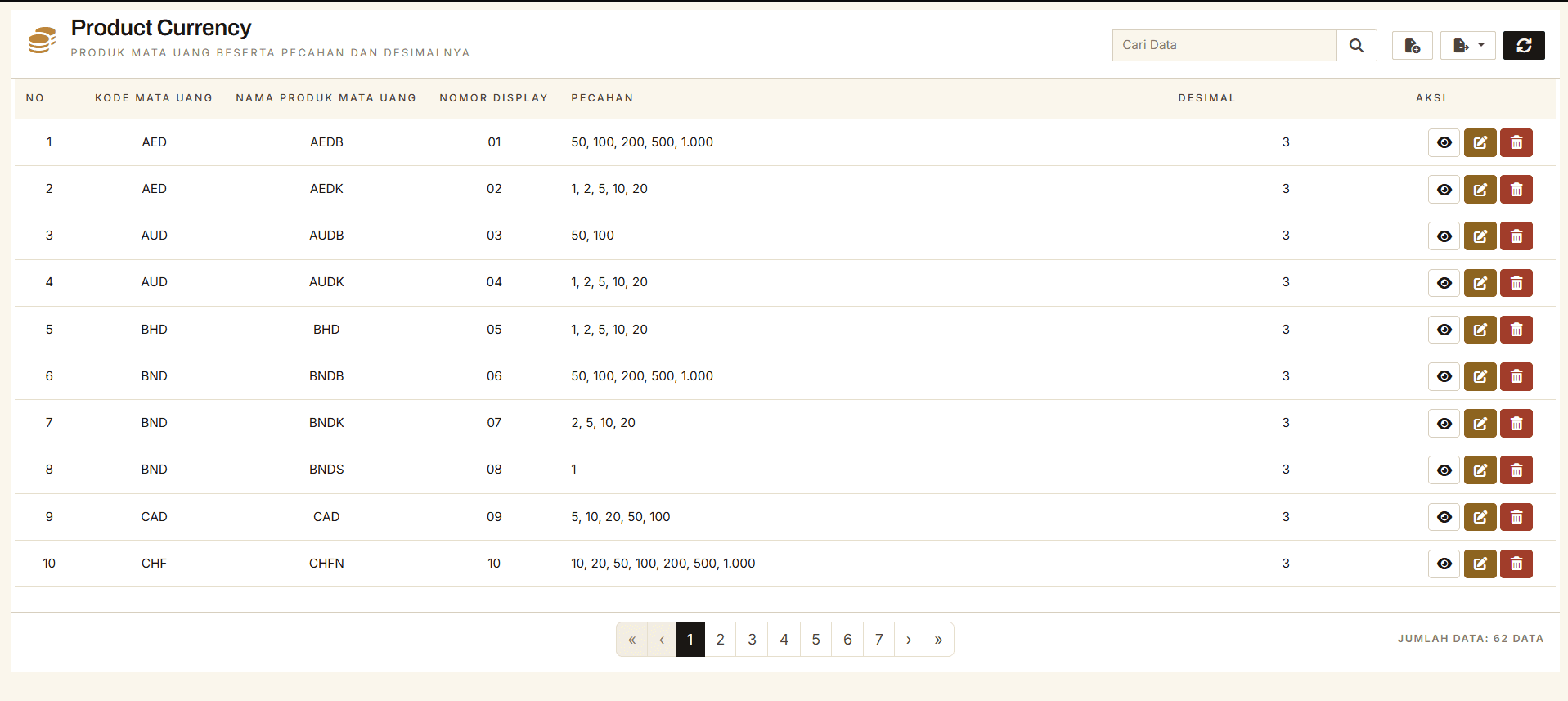Go to pagination page 7
The width and height of the screenshot is (1568, 701).
click(x=879, y=640)
